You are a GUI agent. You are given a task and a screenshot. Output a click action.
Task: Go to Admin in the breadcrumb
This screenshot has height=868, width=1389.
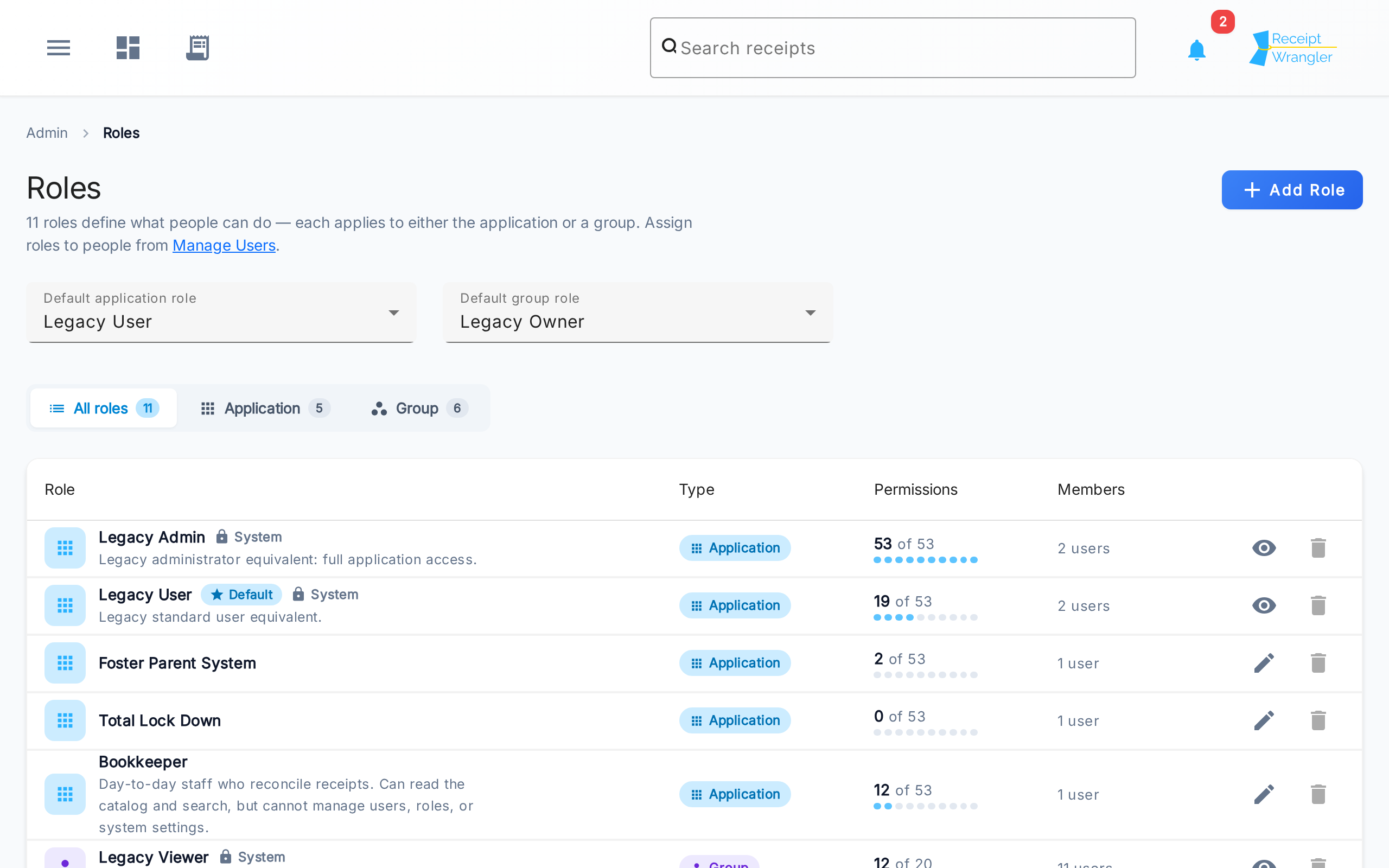point(47,132)
